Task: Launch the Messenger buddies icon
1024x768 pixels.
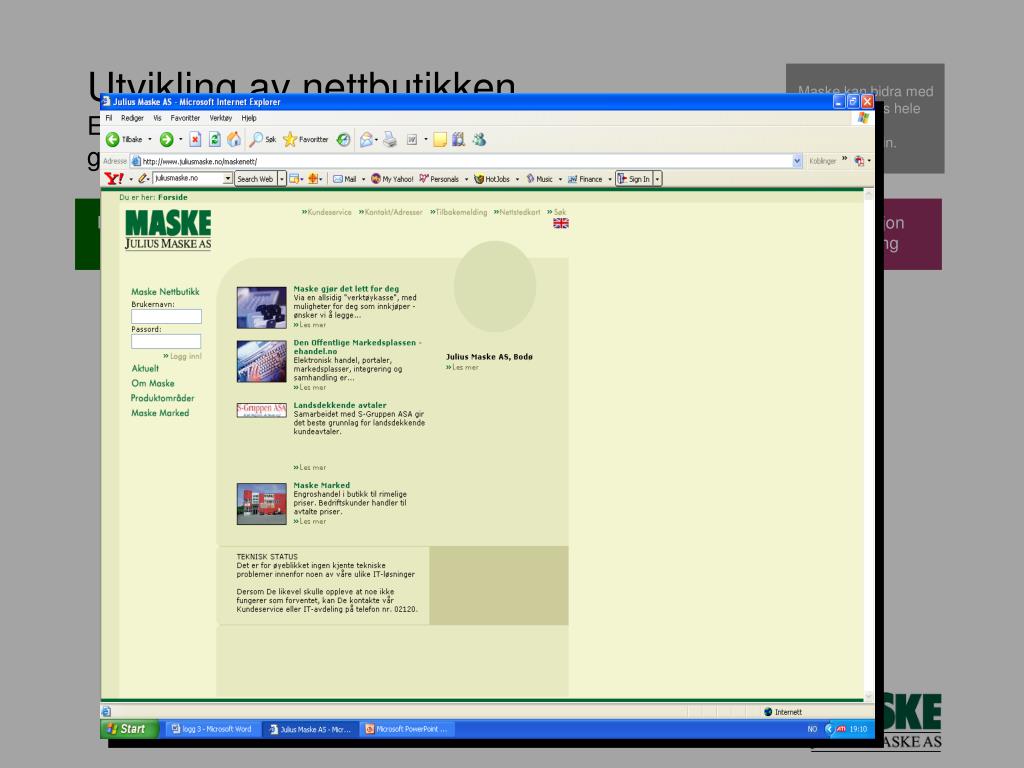Action: point(479,140)
